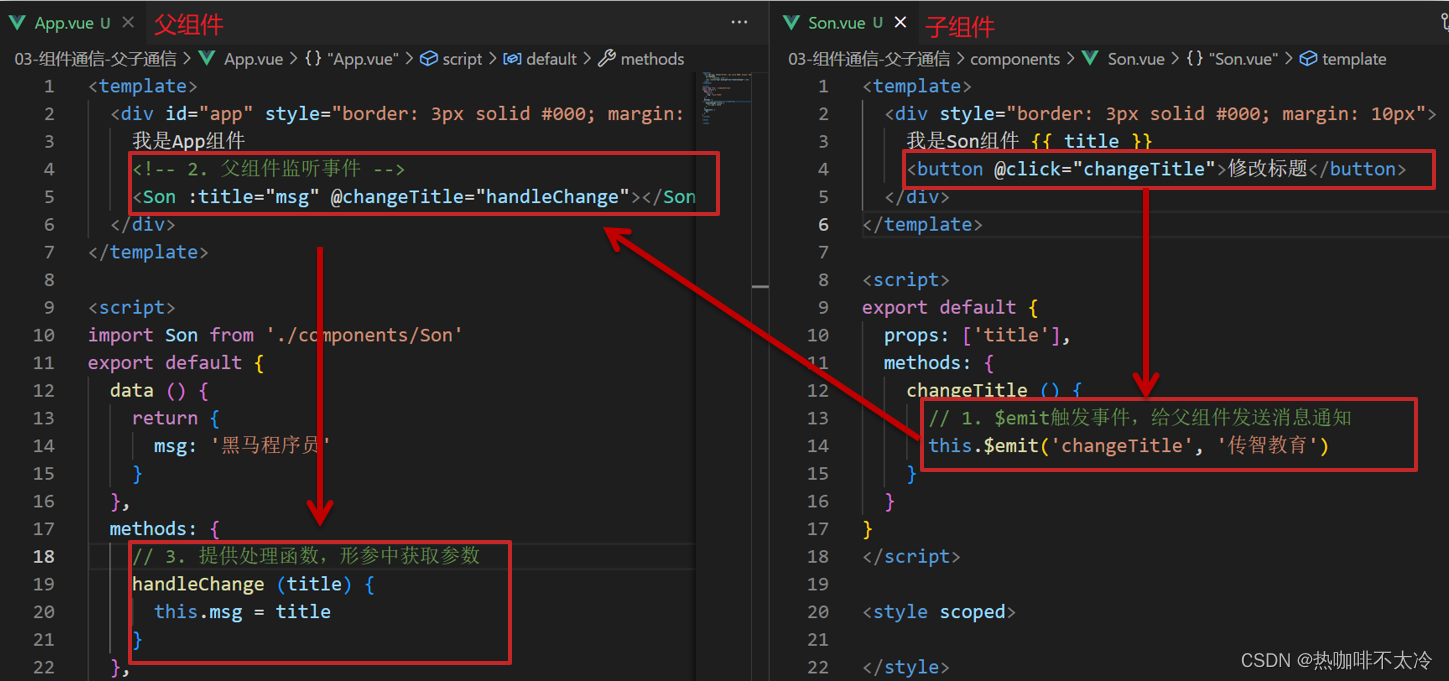Click the left editor's vertical scrollbar slider
Screen dimensions: 1449x681
[x=760, y=287]
